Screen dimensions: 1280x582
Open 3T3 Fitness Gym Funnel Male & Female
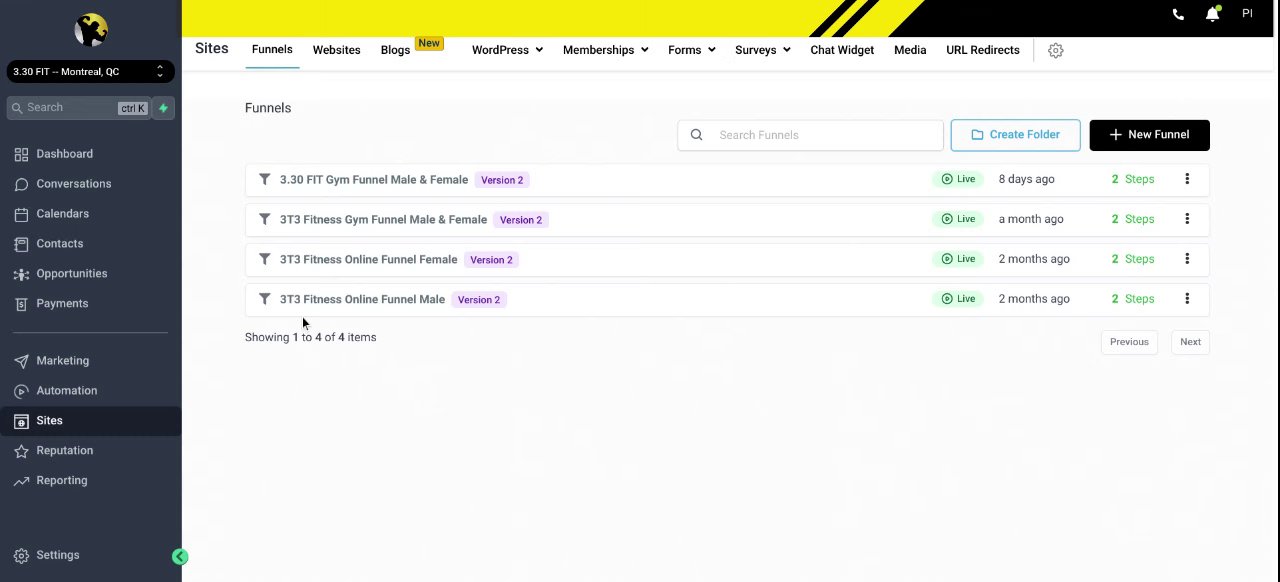pyautogui.click(x=383, y=220)
